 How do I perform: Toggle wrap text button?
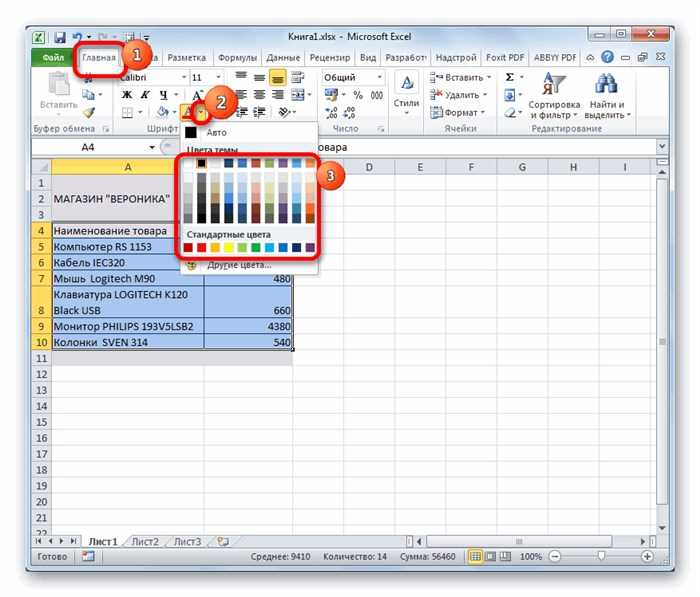(297, 78)
